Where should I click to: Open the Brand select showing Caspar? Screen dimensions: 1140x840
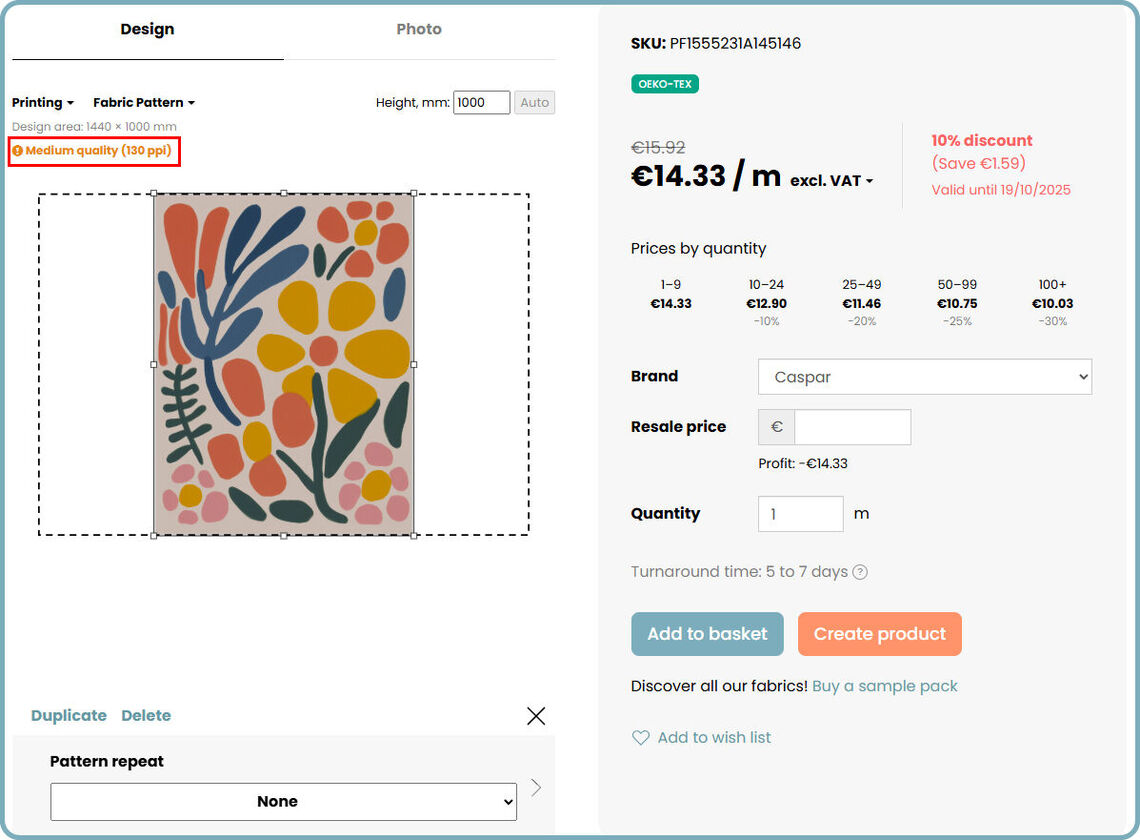(x=924, y=377)
